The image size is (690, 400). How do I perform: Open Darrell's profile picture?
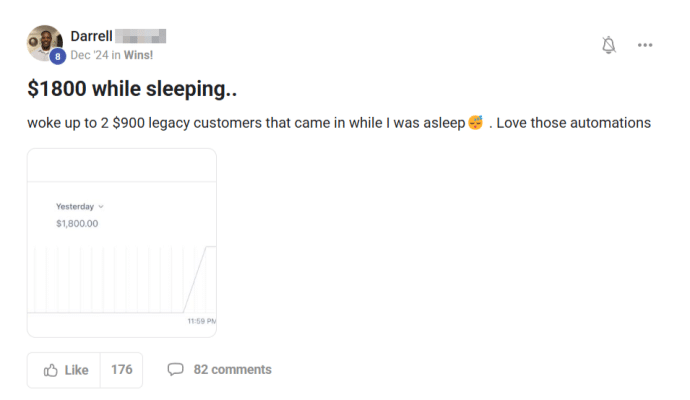(x=44, y=43)
